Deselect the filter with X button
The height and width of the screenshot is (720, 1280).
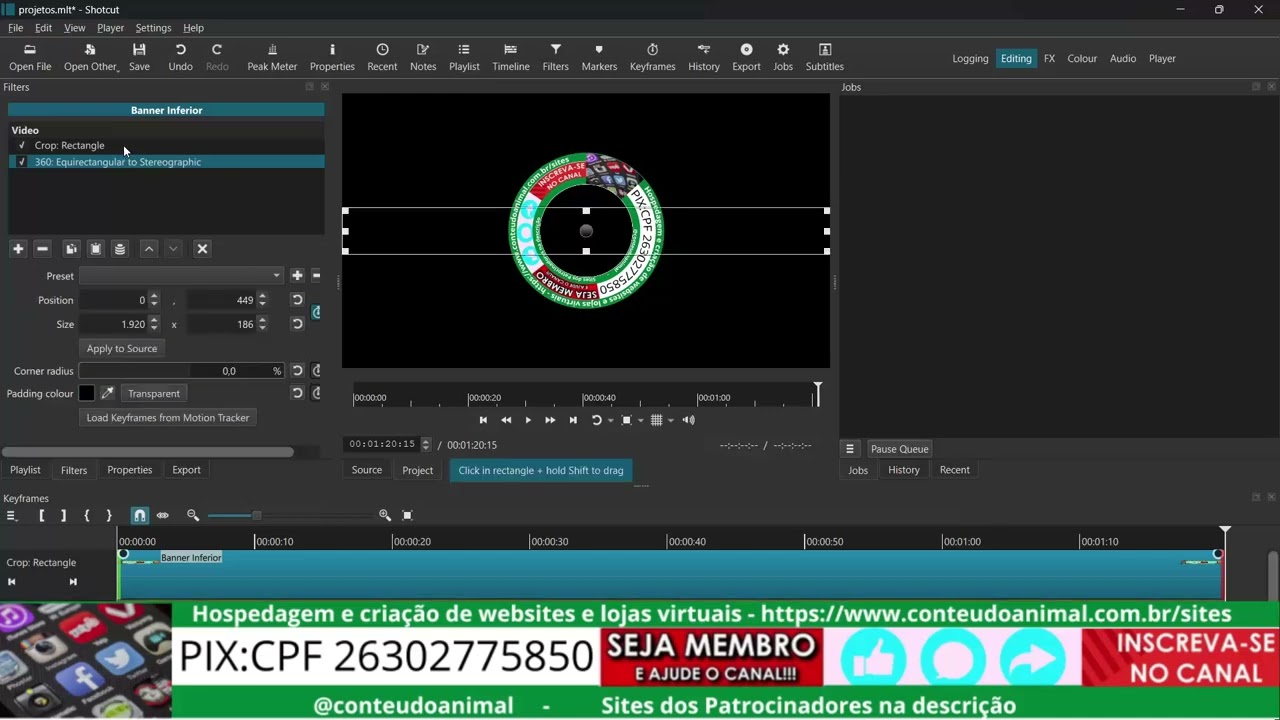click(202, 249)
